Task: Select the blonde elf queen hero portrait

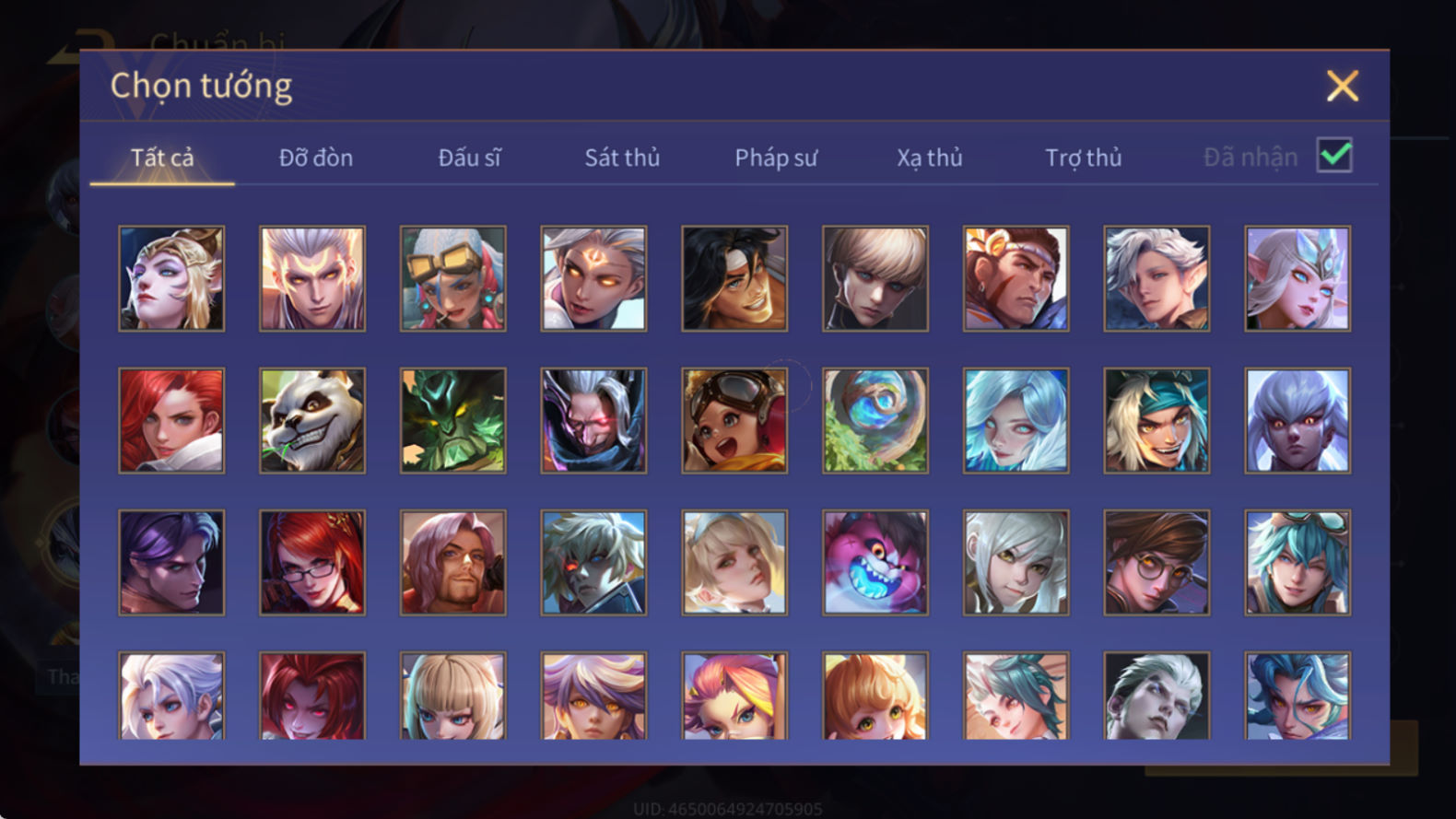Action: pyautogui.click(x=171, y=279)
